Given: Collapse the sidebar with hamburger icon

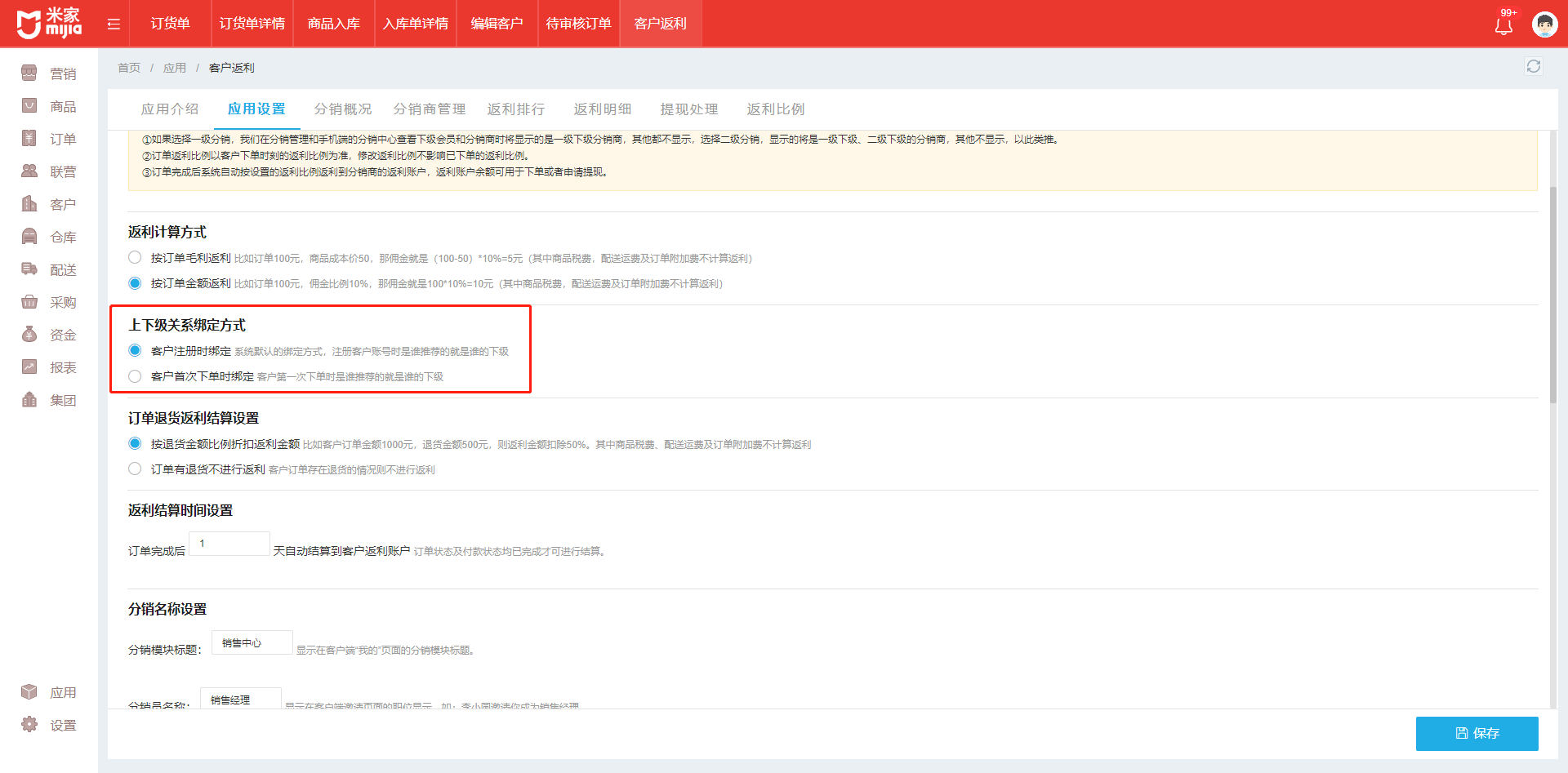Looking at the screenshot, I should (114, 24).
